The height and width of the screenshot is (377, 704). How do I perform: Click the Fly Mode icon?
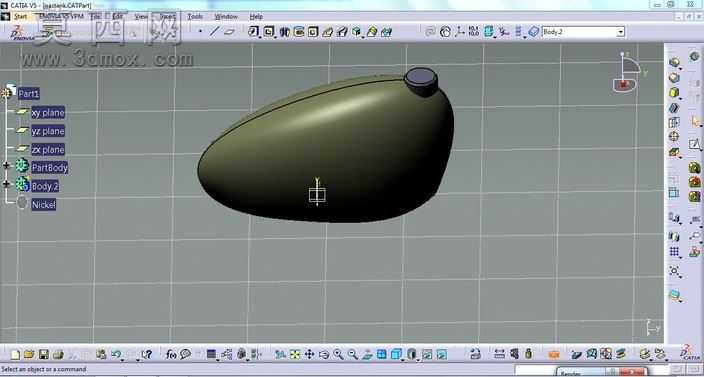(281, 355)
